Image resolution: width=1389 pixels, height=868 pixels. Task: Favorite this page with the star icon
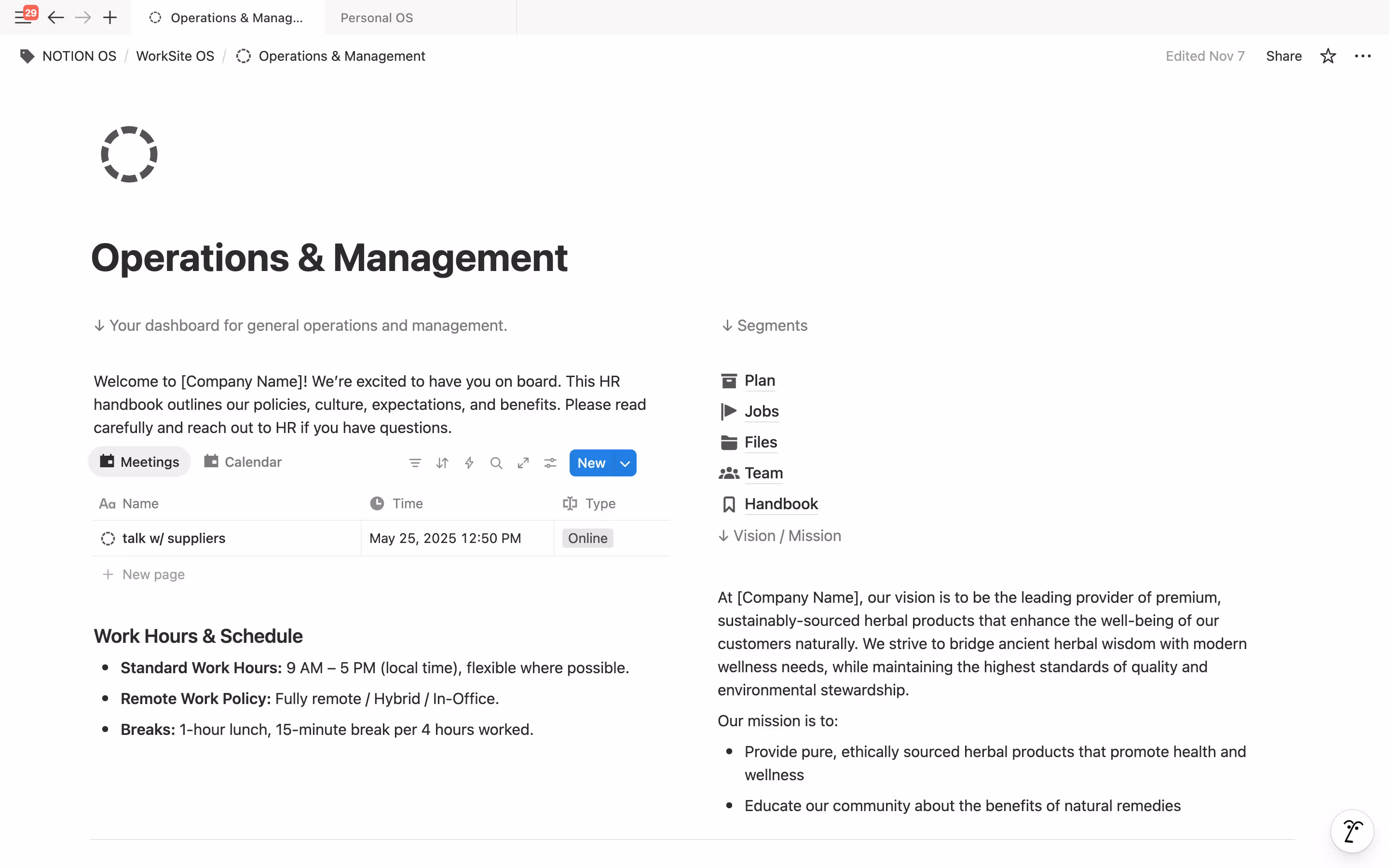click(1328, 55)
